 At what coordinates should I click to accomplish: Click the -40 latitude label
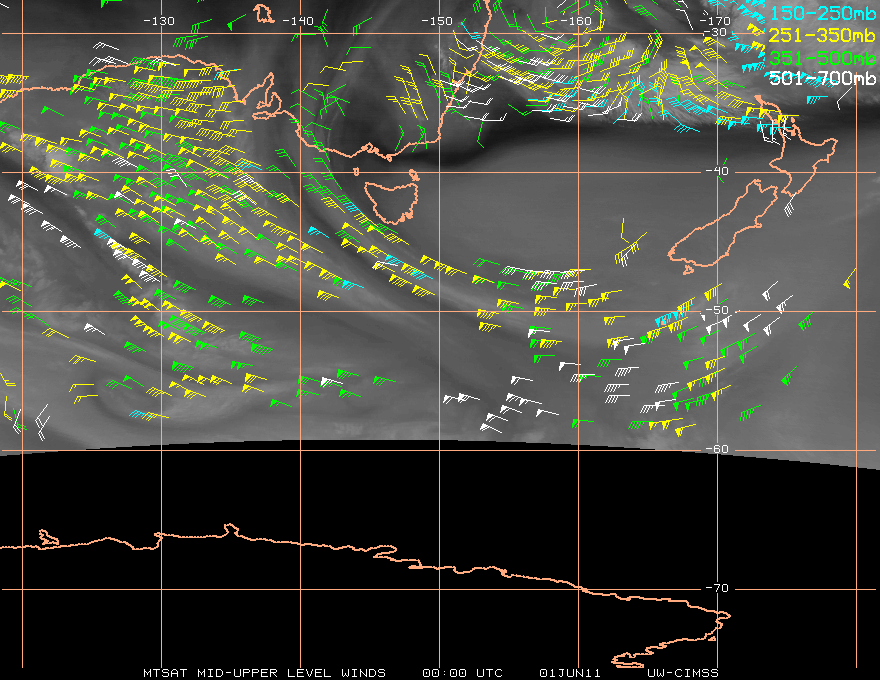(717, 171)
